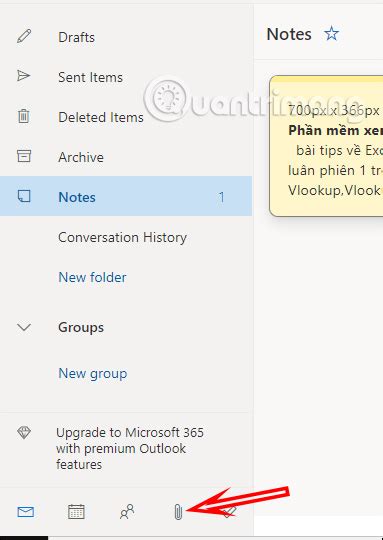Click the Groups heading

pos(81,327)
